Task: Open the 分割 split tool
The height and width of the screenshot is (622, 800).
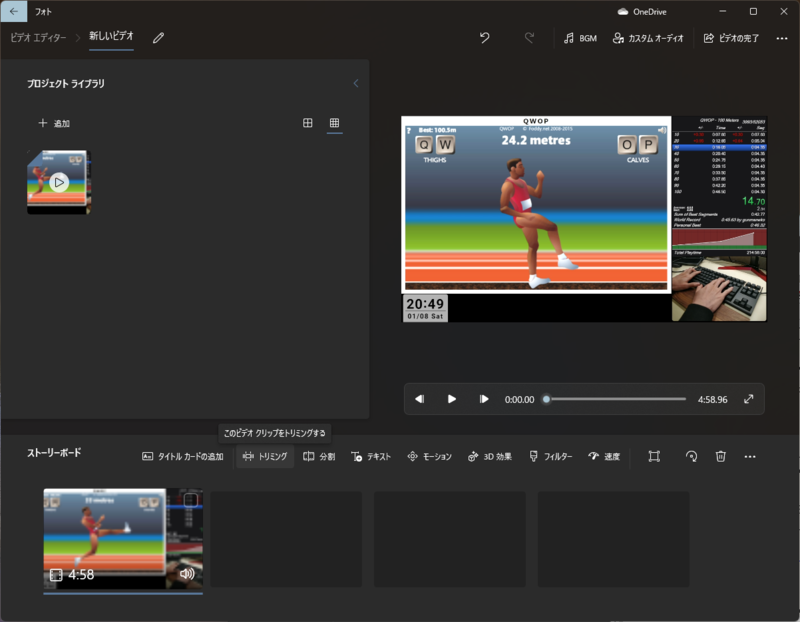Action: click(319, 456)
